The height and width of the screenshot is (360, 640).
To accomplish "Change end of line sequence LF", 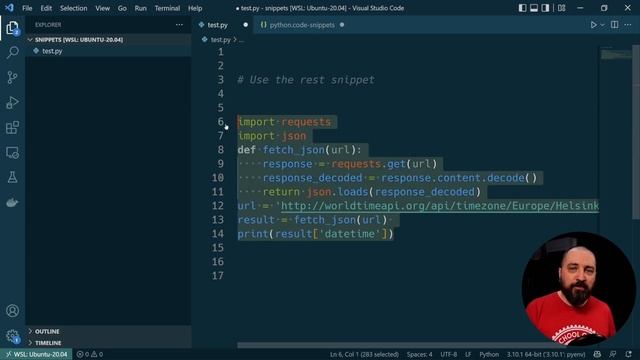I will pos(468,354).
